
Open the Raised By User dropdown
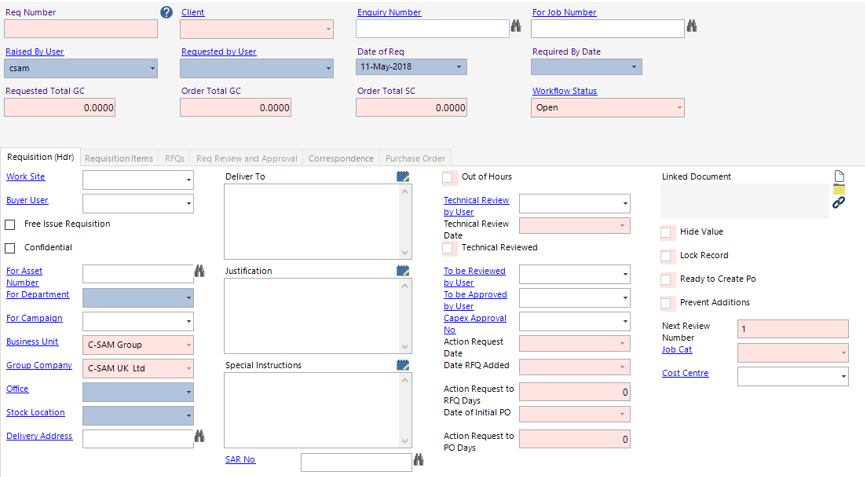pyautogui.click(x=152, y=69)
